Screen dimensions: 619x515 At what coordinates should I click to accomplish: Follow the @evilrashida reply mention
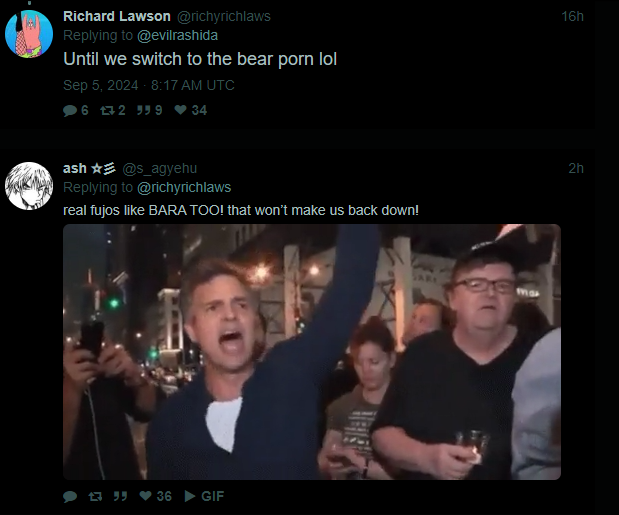pyautogui.click(x=177, y=36)
